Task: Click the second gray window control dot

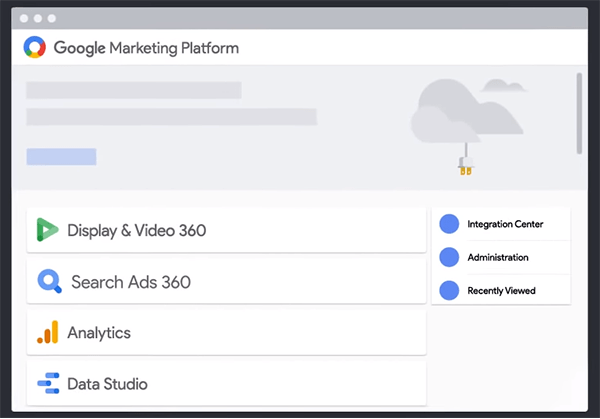Action: point(38,18)
